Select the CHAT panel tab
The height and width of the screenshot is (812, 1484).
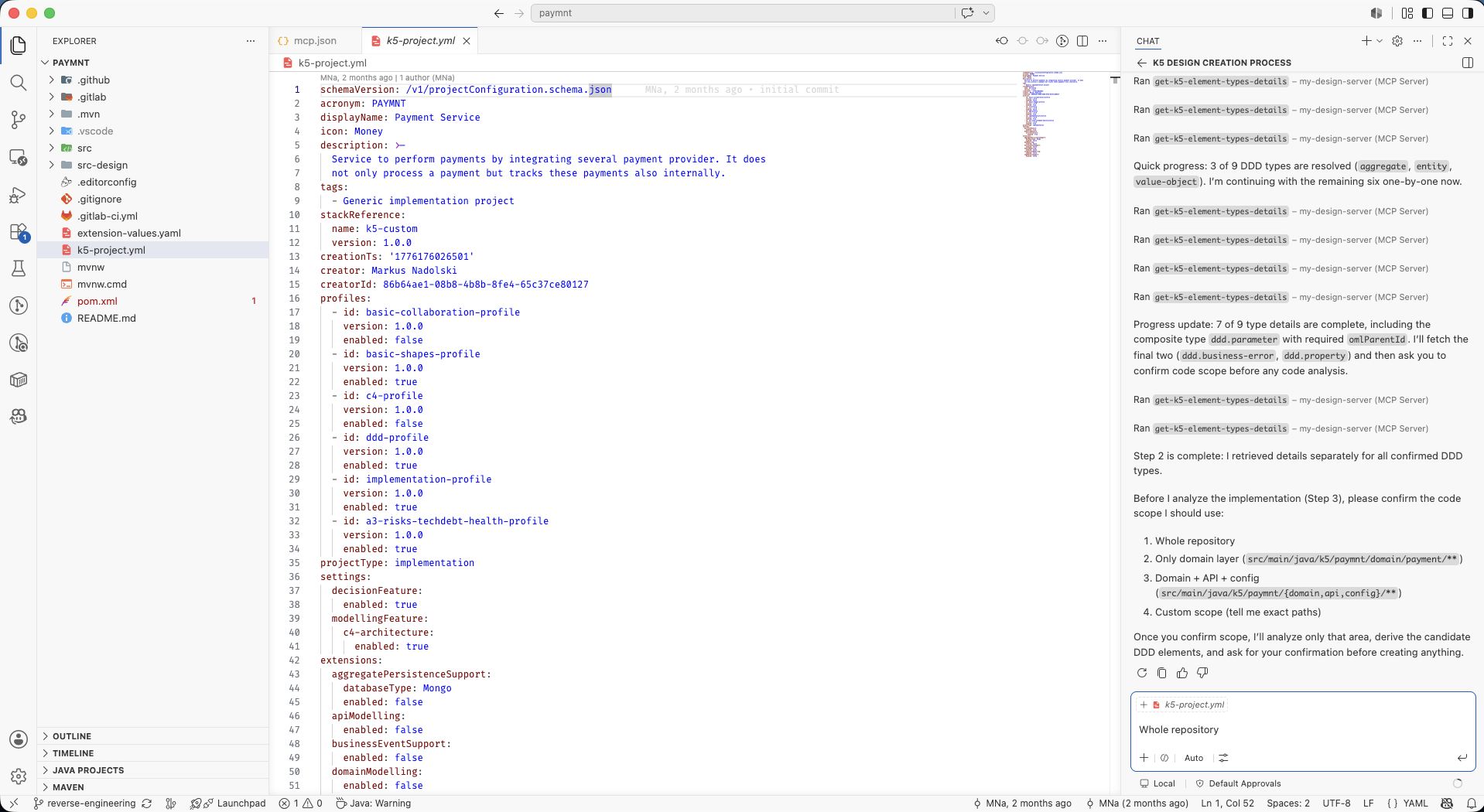[x=1148, y=41]
